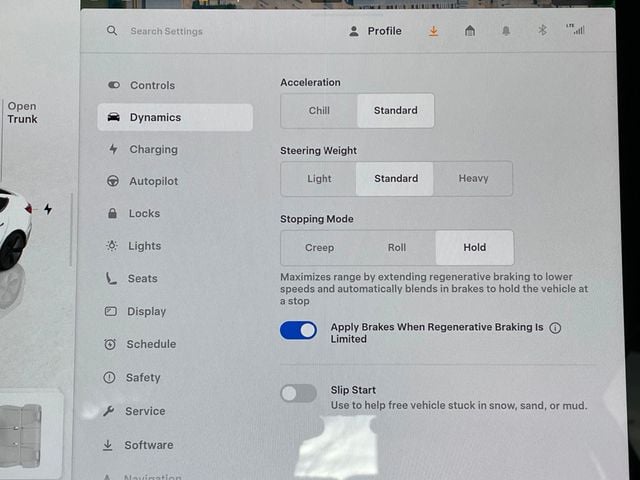Tap the clock icon beside Schedule
The image size is (640, 480).
(110, 344)
